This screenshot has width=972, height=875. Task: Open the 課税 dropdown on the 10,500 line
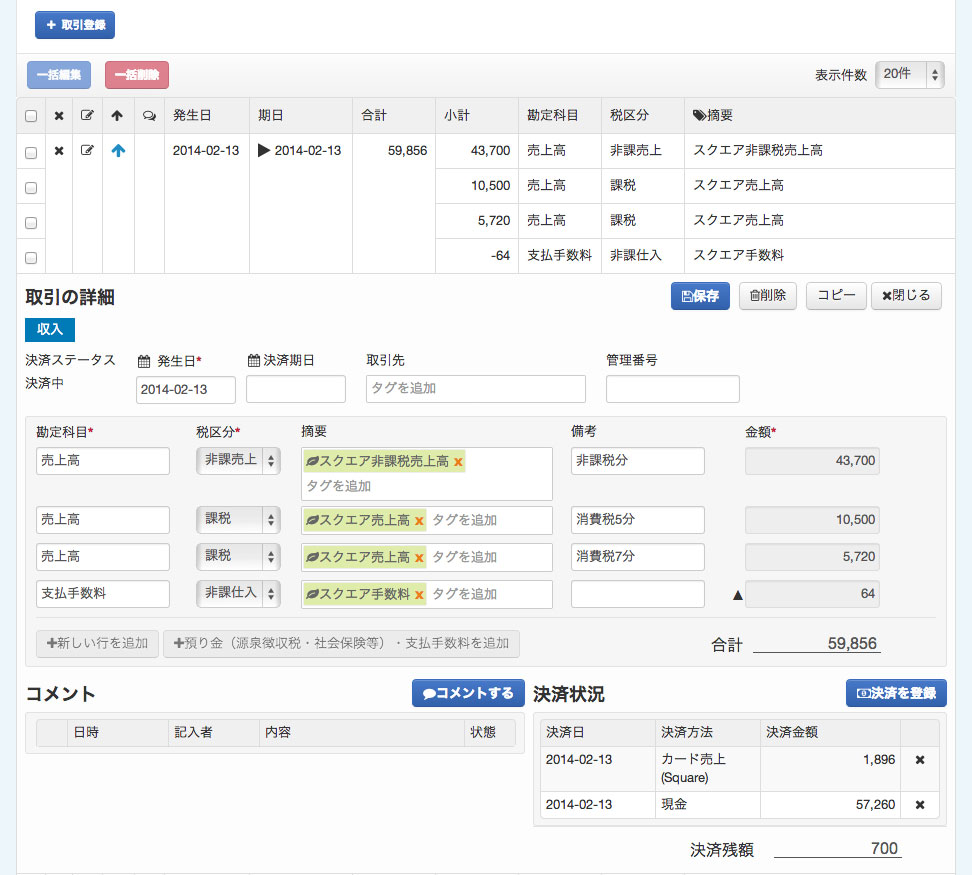point(238,519)
